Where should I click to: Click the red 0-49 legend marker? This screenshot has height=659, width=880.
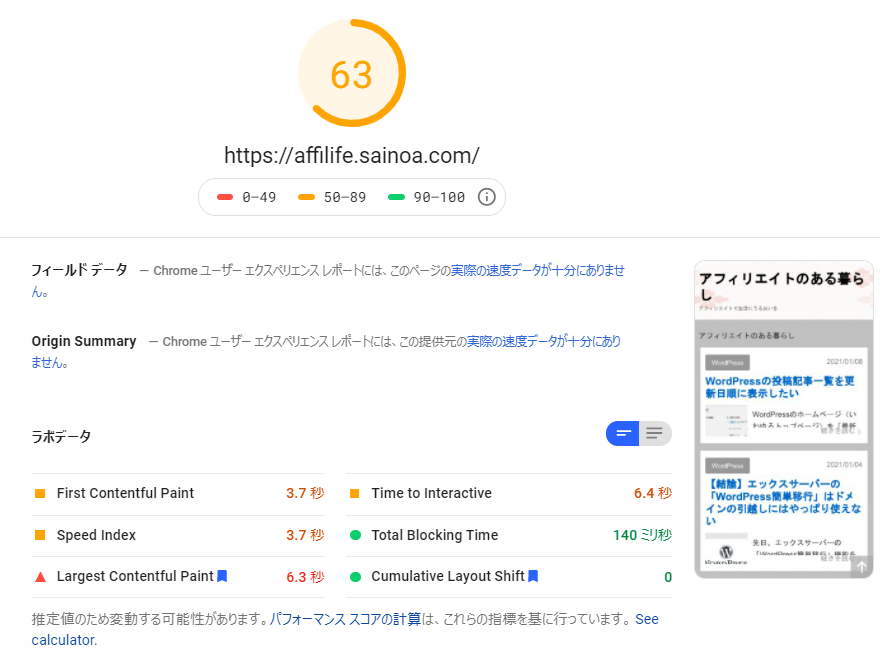click(225, 197)
